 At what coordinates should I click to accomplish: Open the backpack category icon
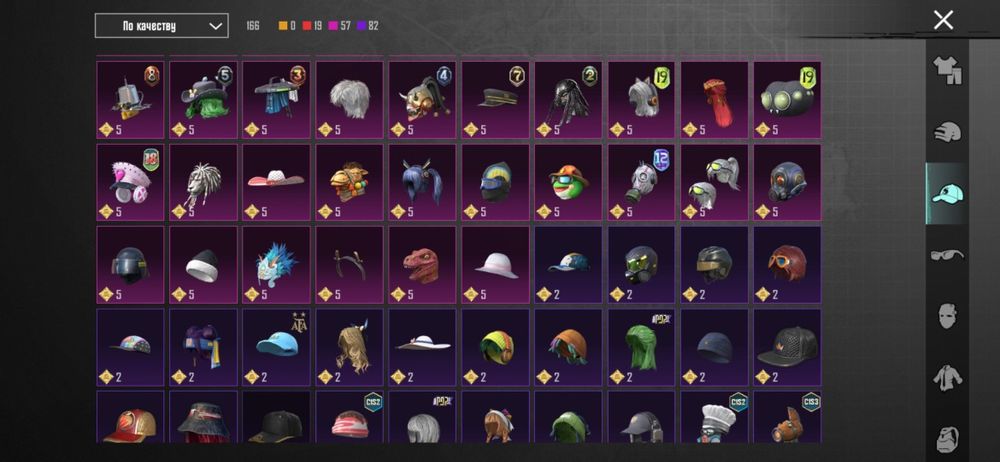tap(948, 439)
